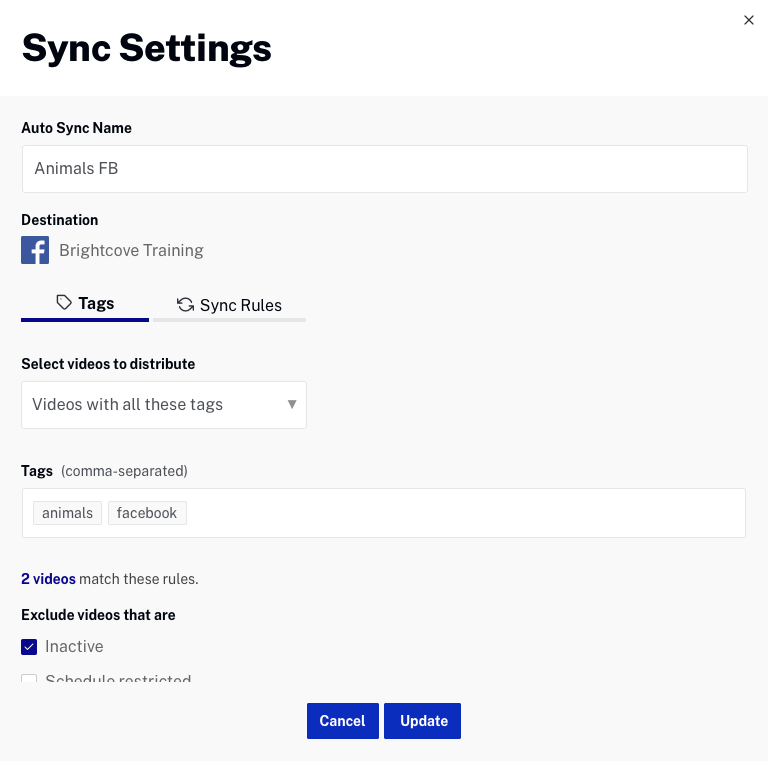Select the 'facebook' tag chip
768x761 pixels.
coord(147,513)
